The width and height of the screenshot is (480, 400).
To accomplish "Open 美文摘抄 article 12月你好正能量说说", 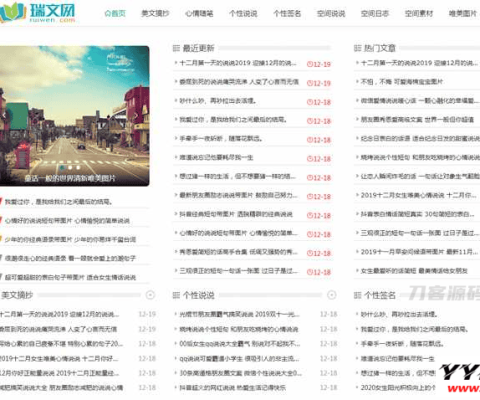I will pyautogui.click(x=59, y=373).
